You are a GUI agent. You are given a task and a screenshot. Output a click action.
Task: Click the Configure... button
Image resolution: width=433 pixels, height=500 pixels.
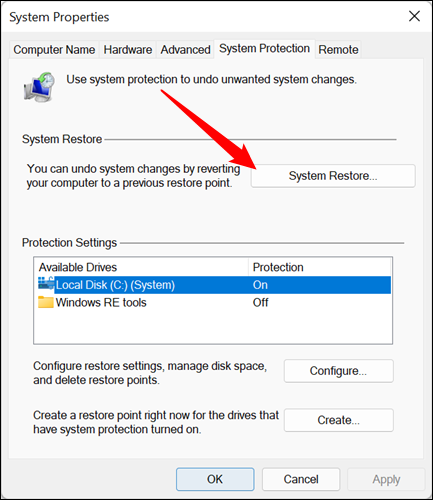coord(339,371)
